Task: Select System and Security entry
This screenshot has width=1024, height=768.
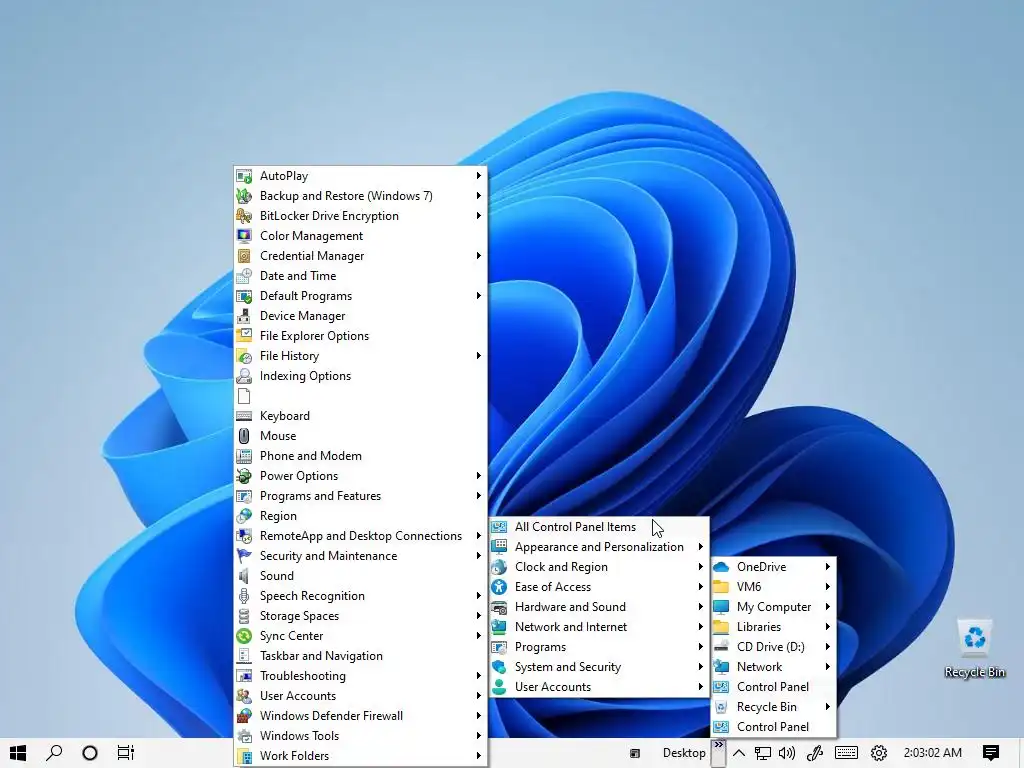Action: pos(599,667)
